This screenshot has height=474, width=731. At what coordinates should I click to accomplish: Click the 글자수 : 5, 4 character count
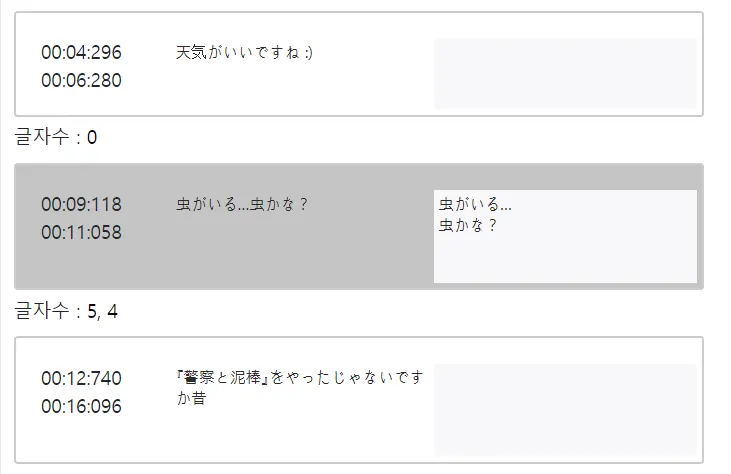click(x=66, y=311)
